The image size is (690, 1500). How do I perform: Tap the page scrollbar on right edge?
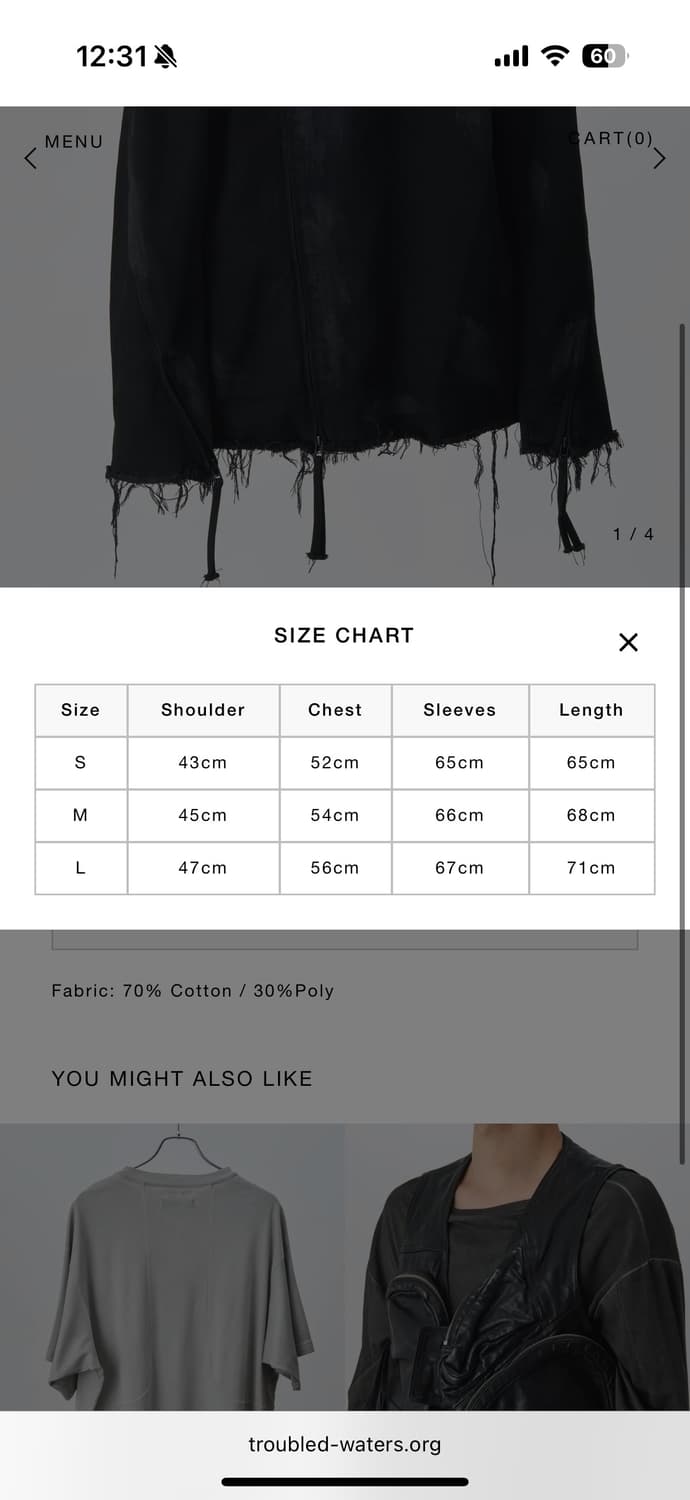683,700
